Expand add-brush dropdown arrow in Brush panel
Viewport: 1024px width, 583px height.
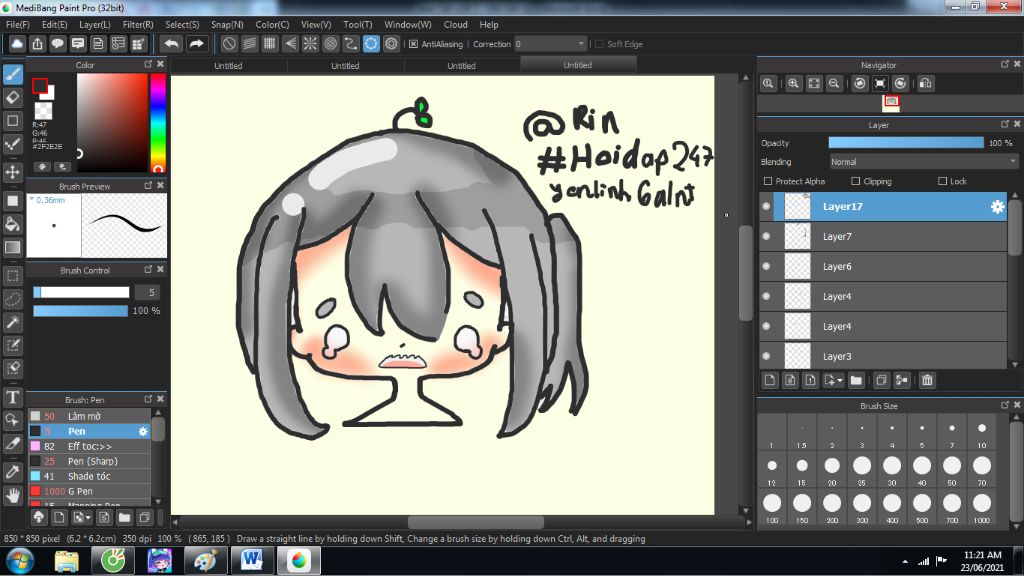88,518
